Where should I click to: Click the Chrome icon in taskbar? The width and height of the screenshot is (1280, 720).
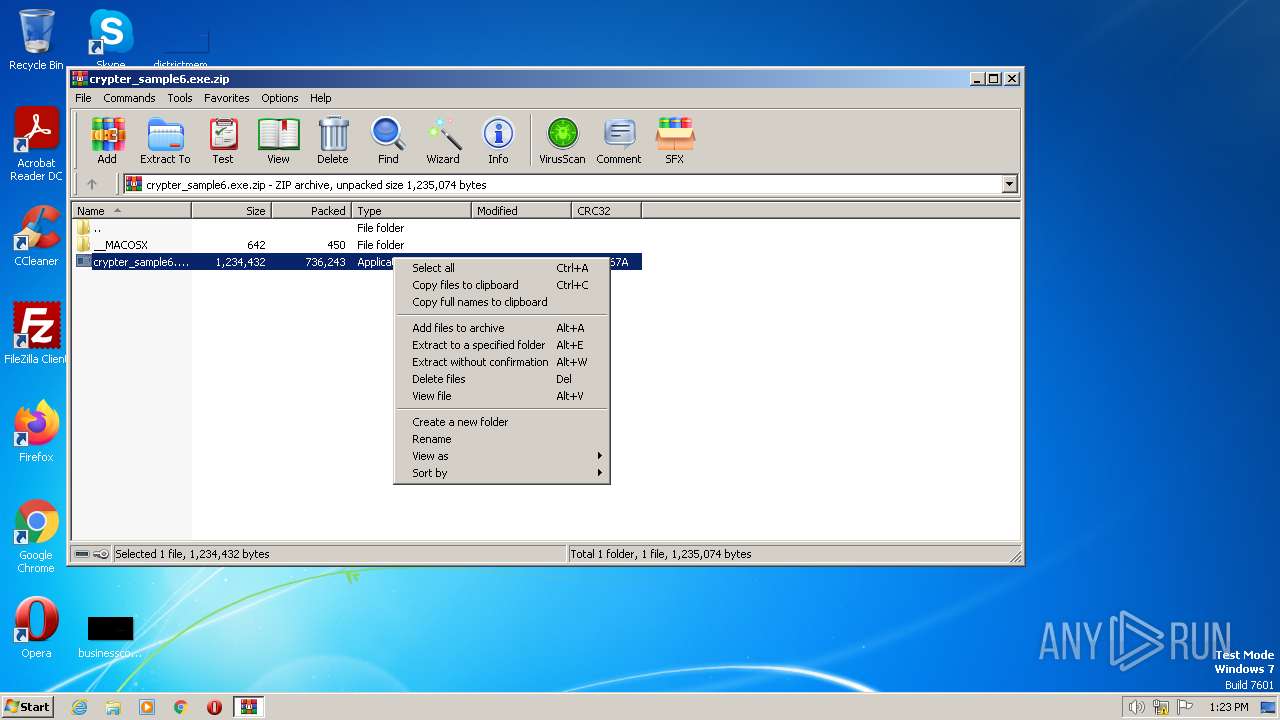181,707
